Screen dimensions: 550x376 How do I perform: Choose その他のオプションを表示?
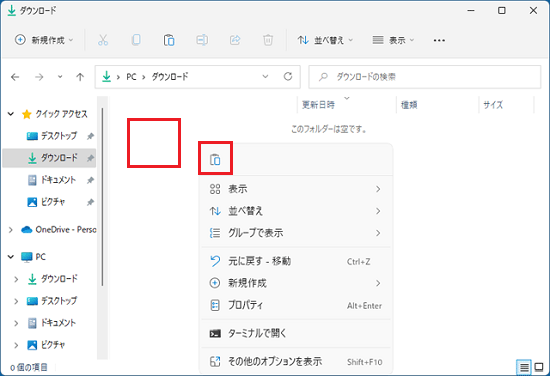(x=296, y=361)
